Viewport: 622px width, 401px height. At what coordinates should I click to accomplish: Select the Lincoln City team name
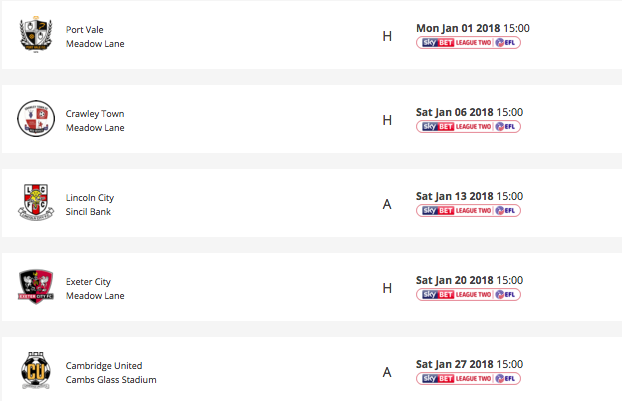click(x=91, y=198)
